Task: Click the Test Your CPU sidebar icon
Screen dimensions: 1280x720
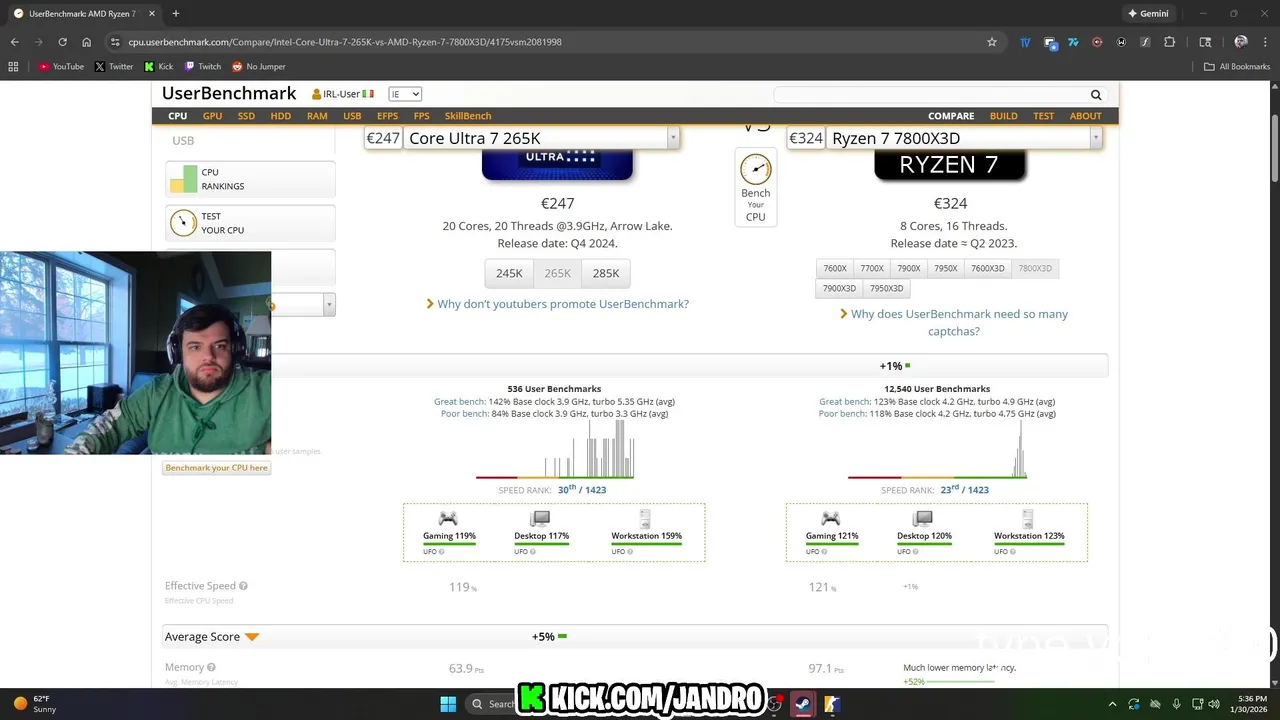Action: 183,222
